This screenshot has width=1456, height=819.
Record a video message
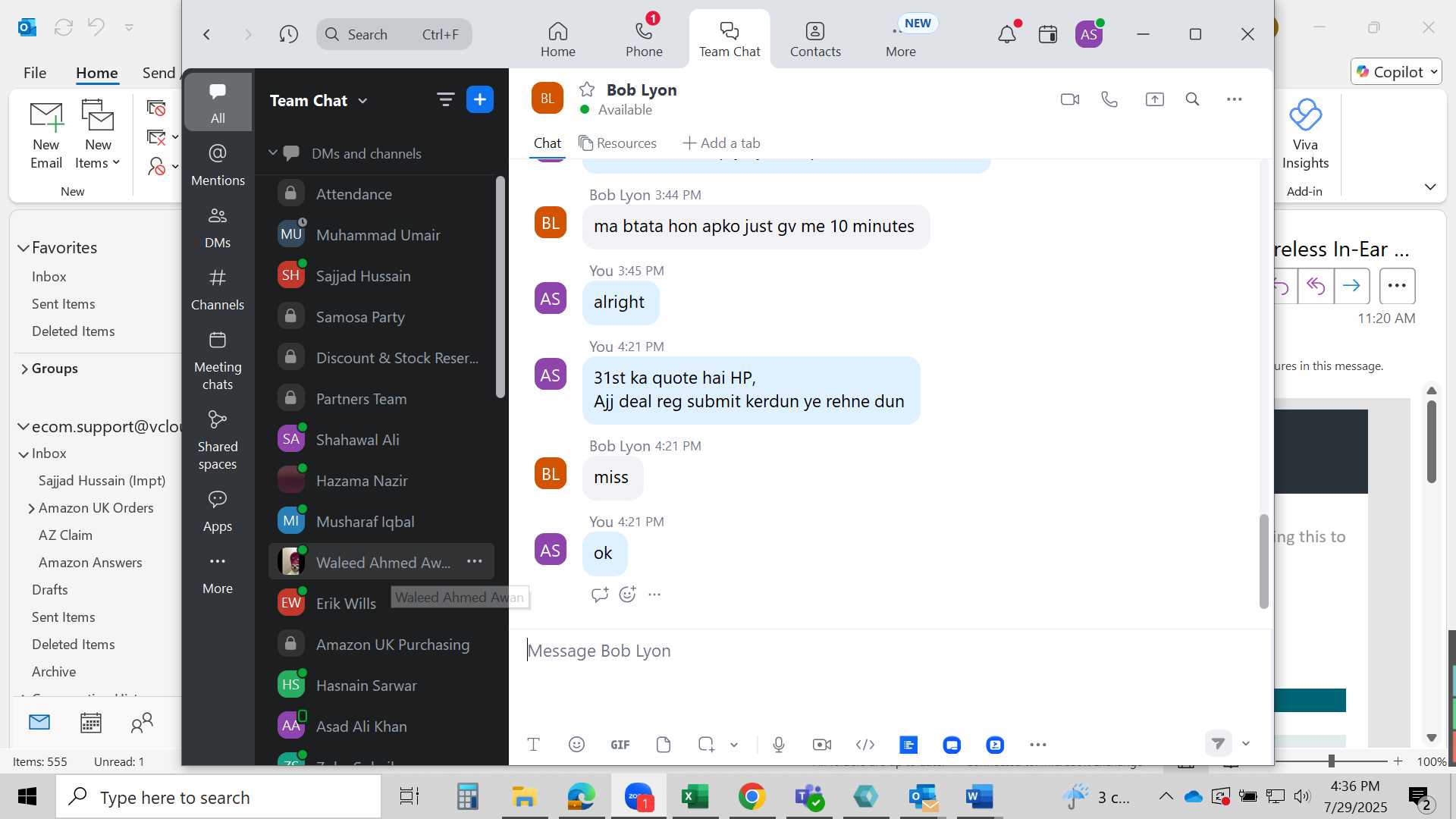(x=822, y=745)
